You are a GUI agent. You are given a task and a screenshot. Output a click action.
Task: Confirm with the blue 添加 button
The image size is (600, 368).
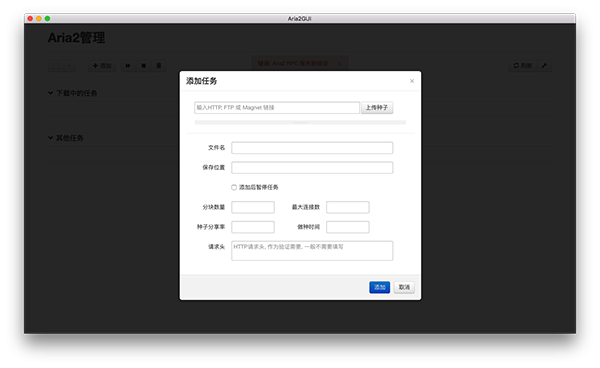380,287
